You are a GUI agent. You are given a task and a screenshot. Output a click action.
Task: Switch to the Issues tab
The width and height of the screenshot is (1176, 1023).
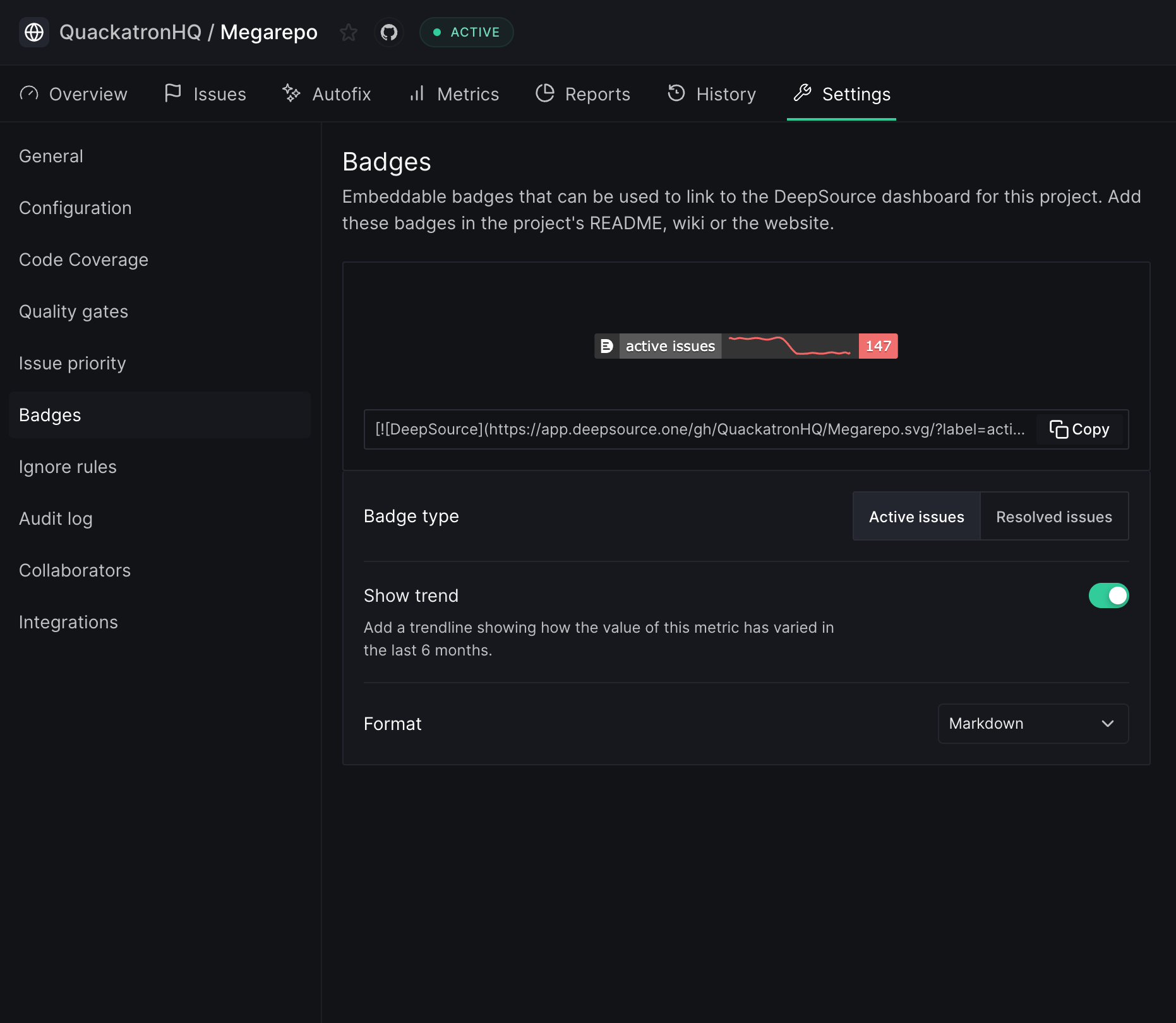[205, 94]
